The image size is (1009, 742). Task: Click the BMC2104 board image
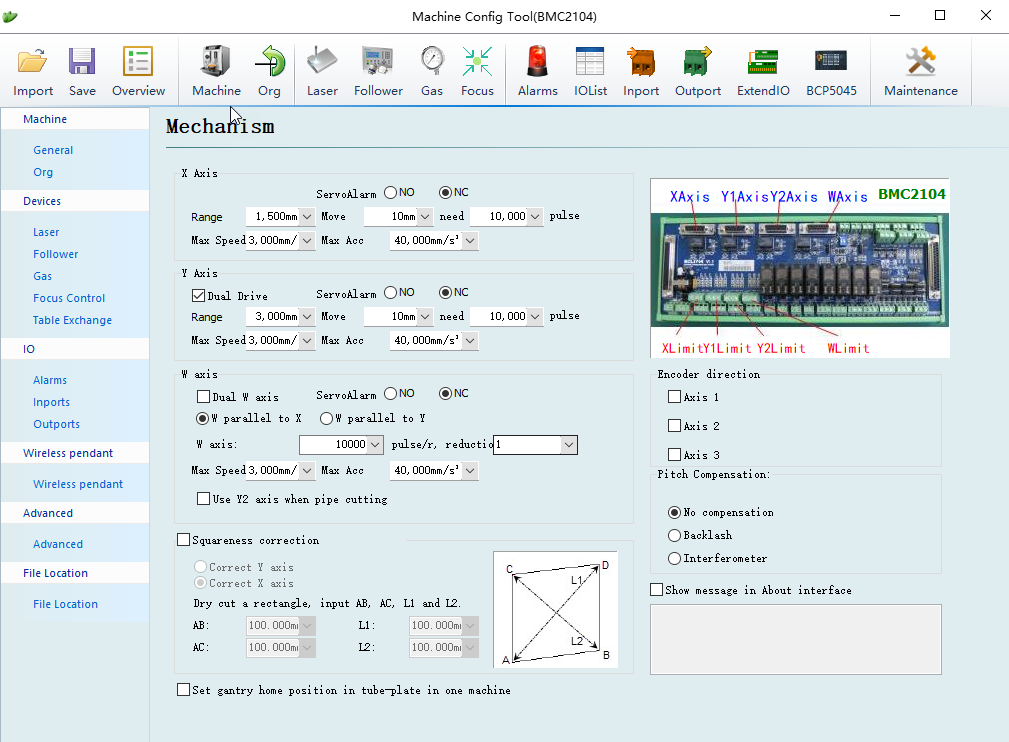click(x=800, y=268)
